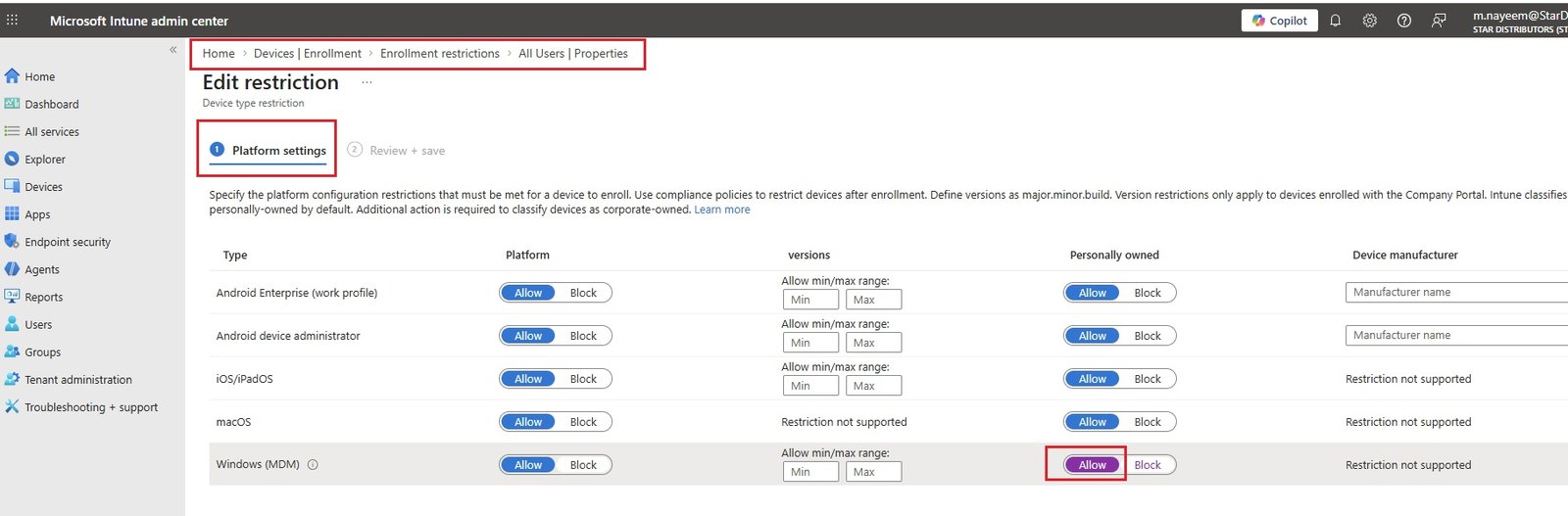
Task: Select the Review + save step tab
Action: [396, 150]
